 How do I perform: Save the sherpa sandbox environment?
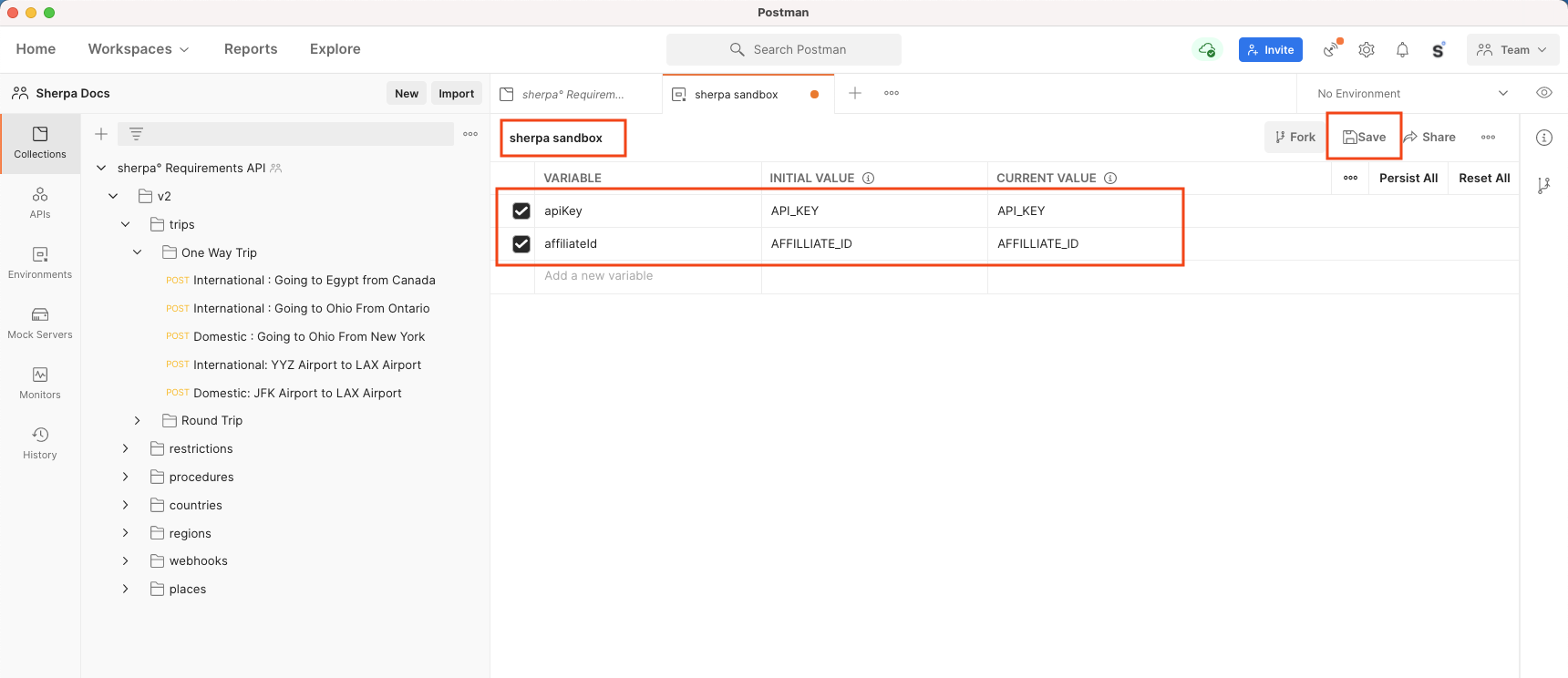tap(1364, 138)
